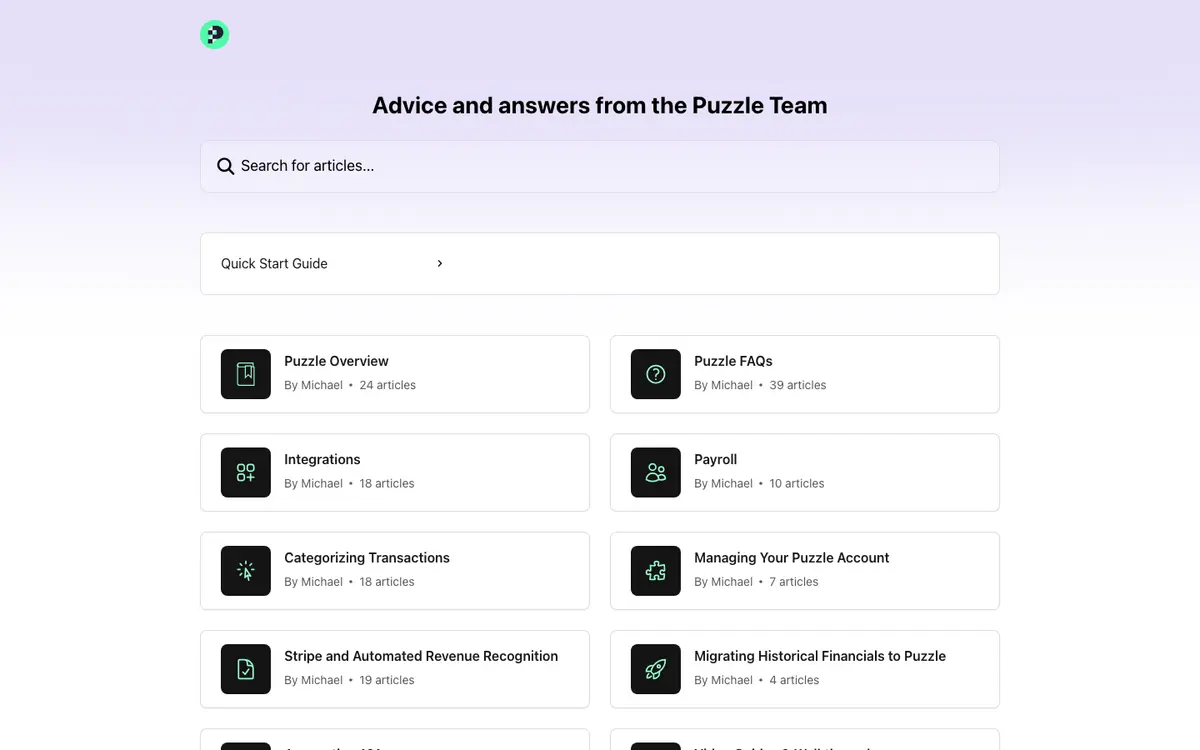Click the Search for articles field
The image size is (1200, 750).
[x=600, y=166]
